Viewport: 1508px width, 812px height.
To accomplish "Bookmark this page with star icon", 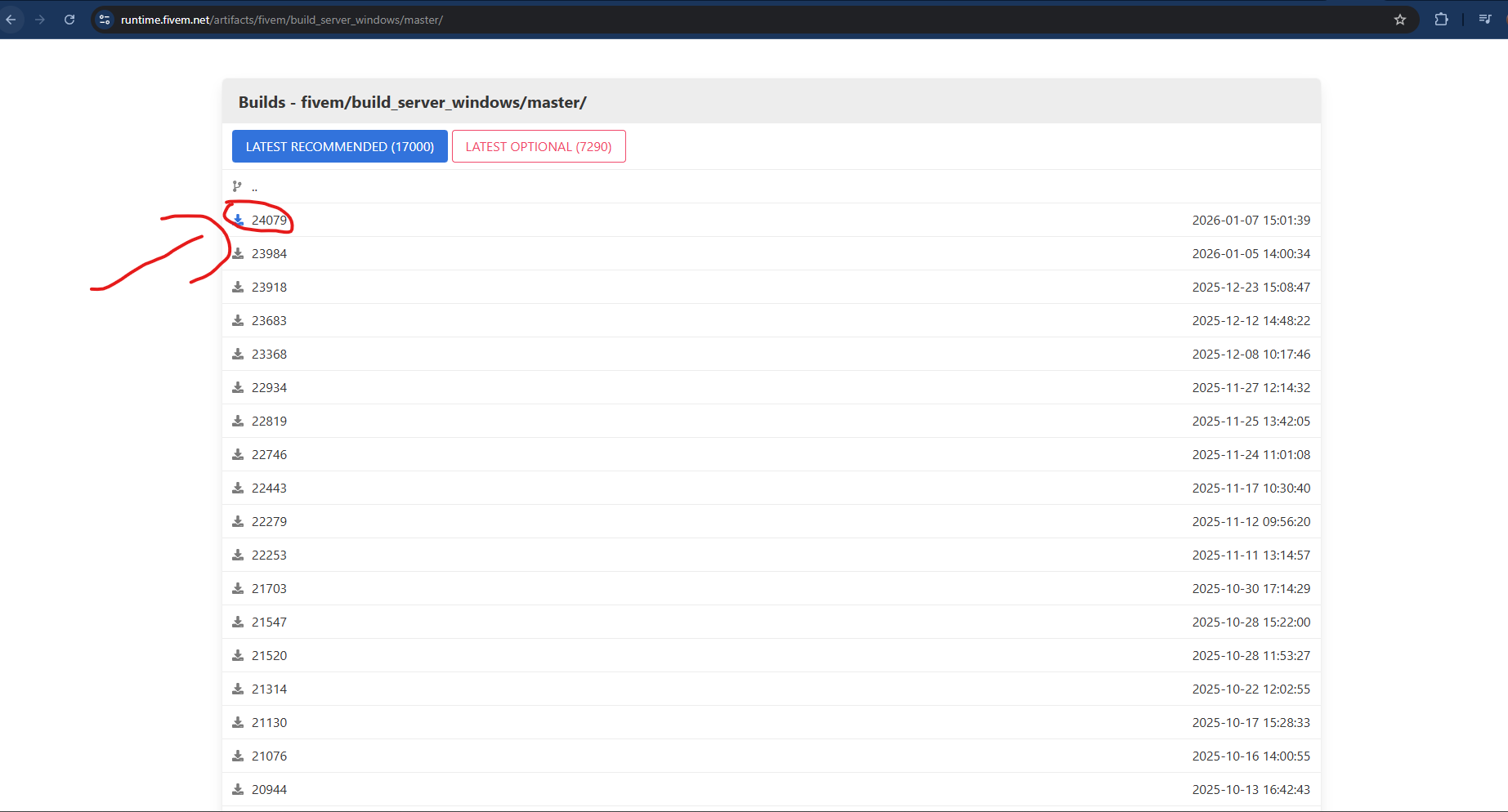I will tap(1399, 20).
